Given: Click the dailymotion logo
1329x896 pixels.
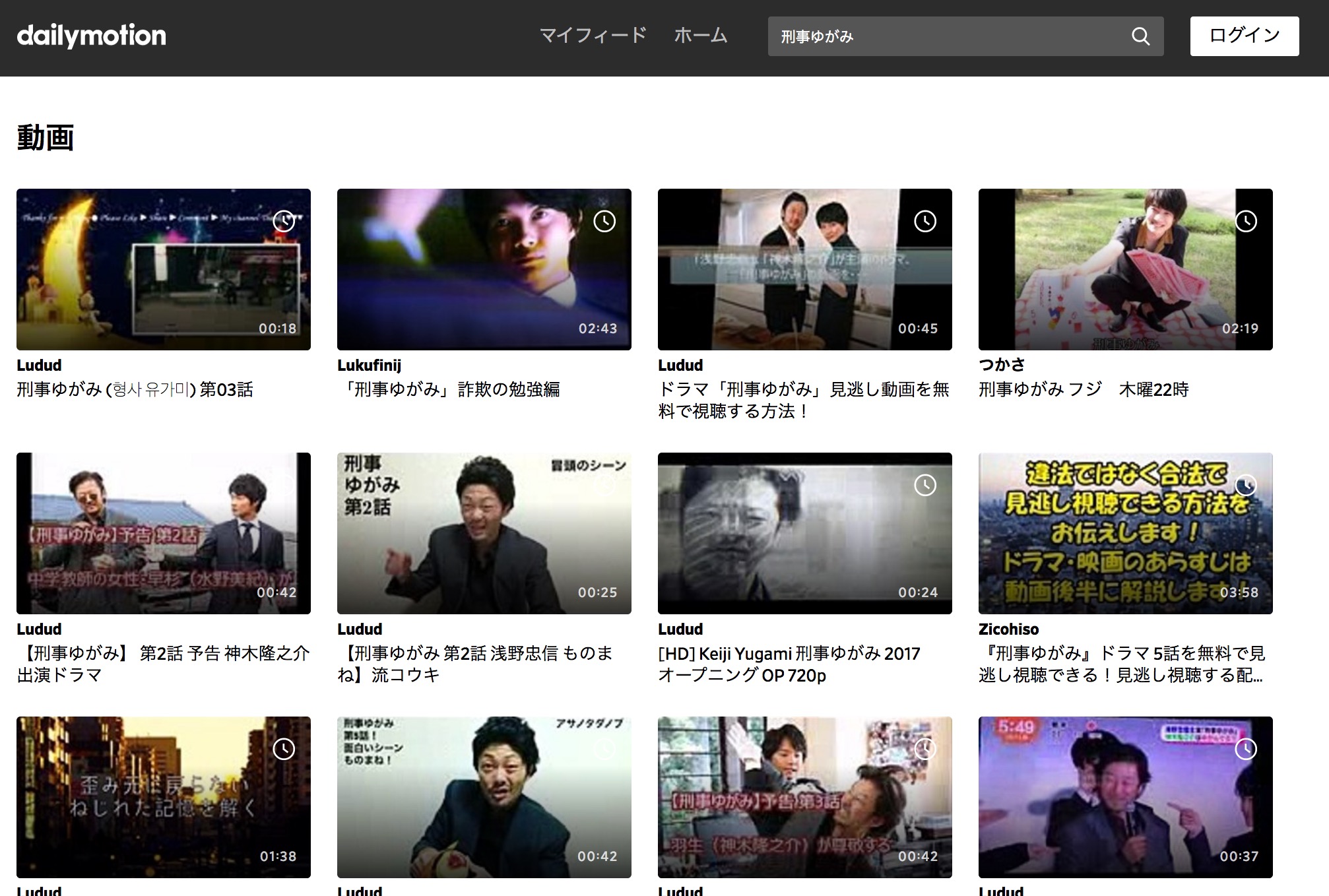Looking at the screenshot, I should 91,36.
